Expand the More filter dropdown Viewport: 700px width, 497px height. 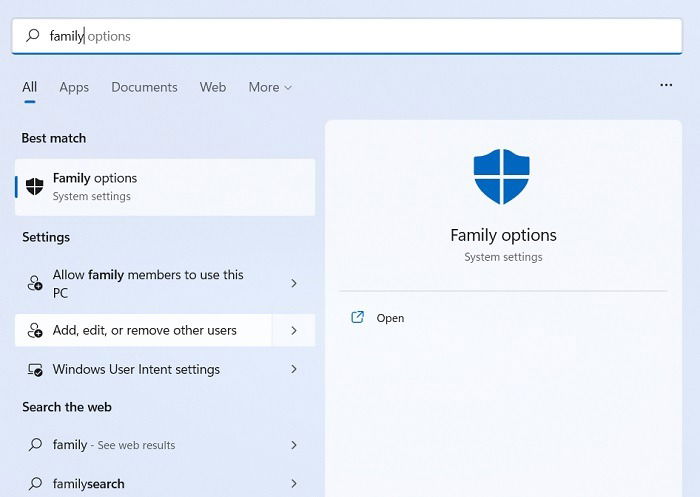270,87
